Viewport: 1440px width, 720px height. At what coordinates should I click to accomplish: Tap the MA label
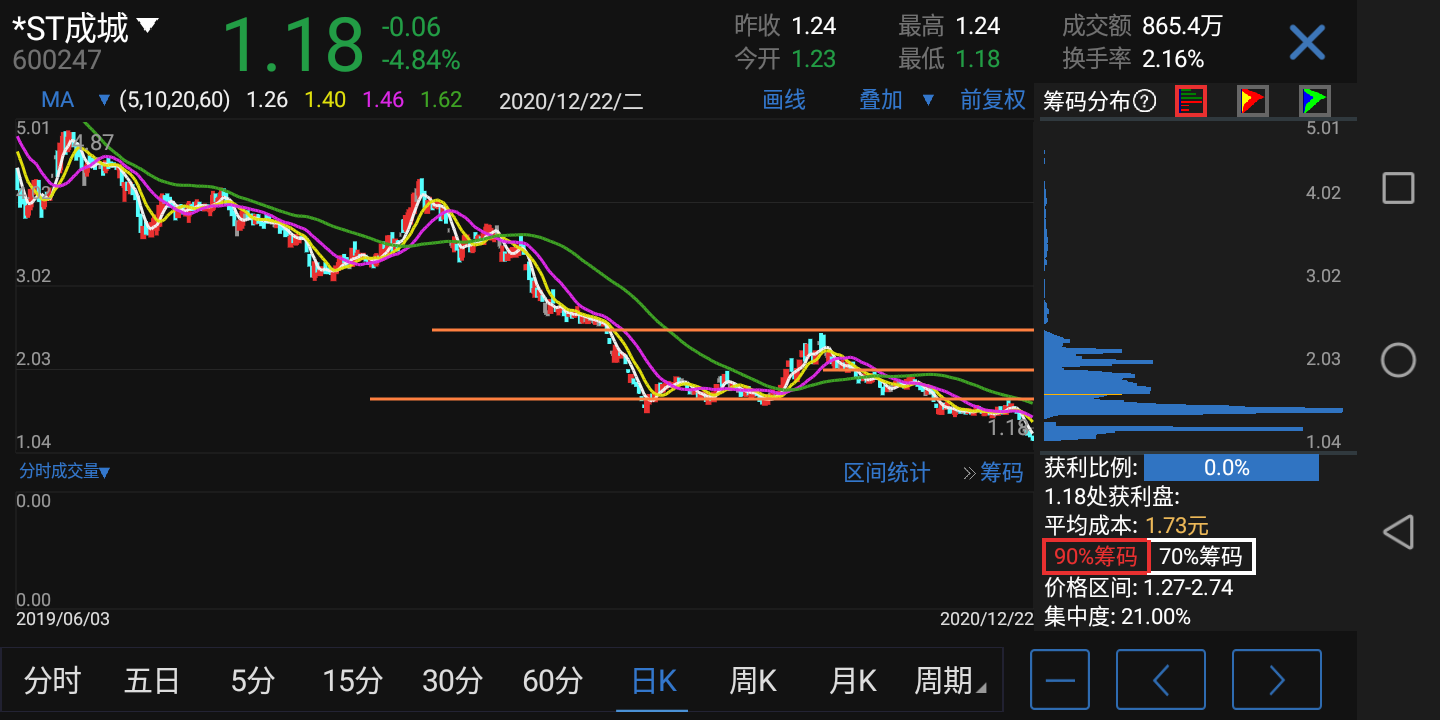click(x=58, y=100)
